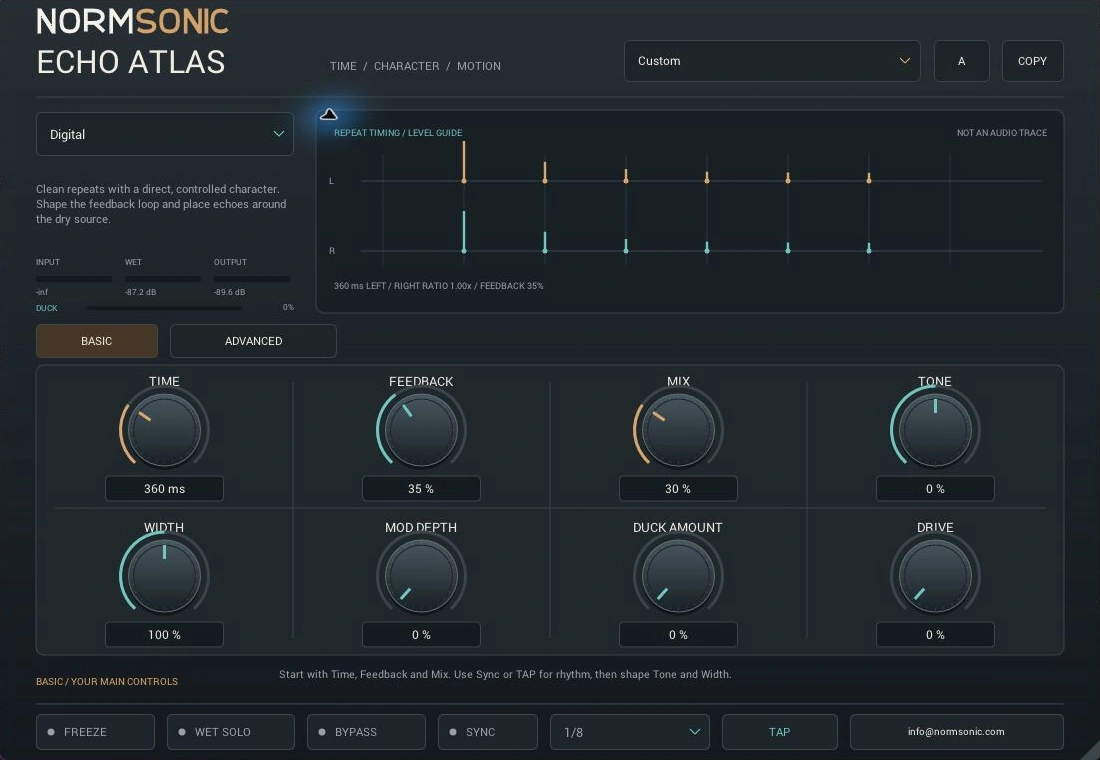
Task: Click the COPY button
Action: pos(1033,61)
